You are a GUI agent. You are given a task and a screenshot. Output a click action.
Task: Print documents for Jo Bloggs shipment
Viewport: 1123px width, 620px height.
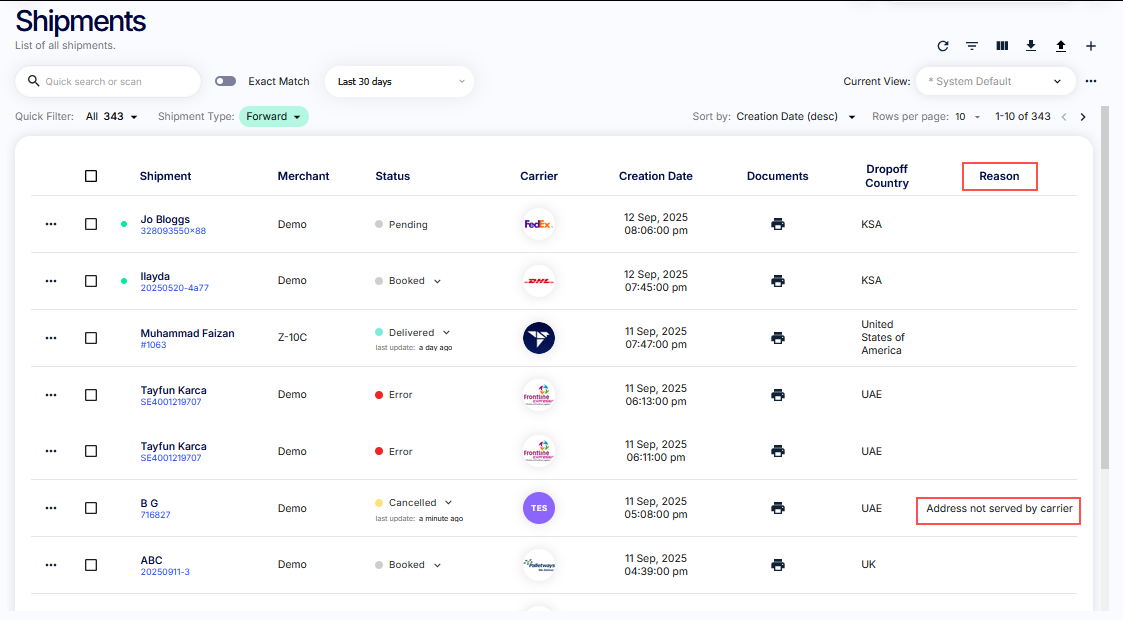777,224
